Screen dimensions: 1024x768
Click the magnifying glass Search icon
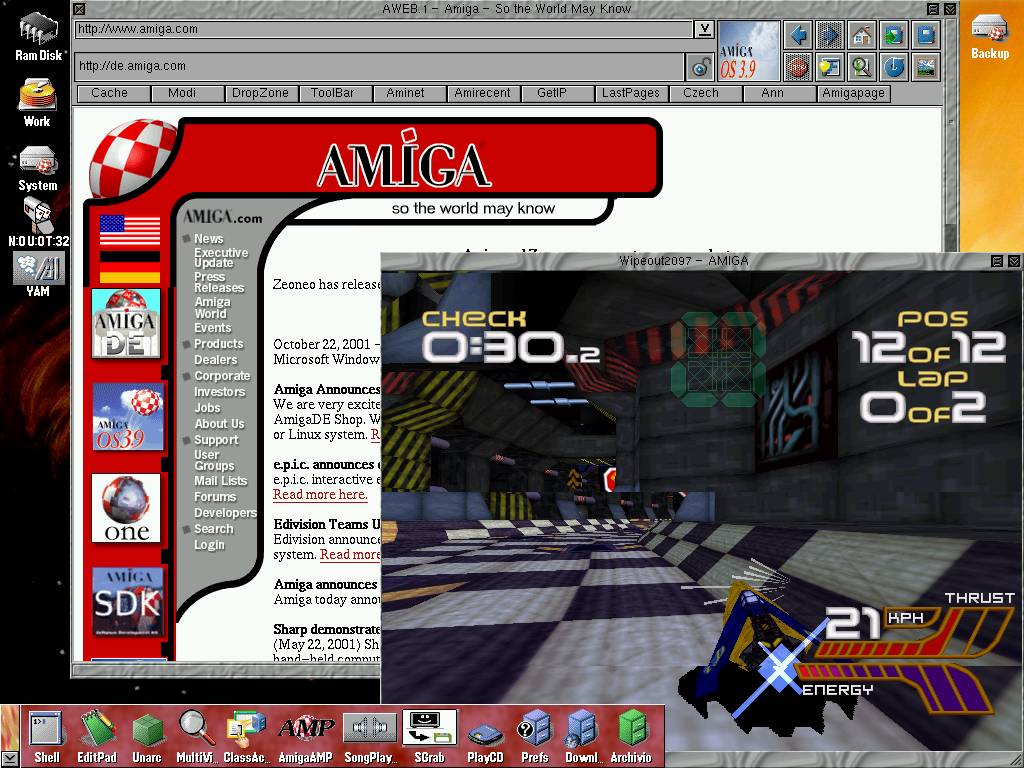tap(861, 67)
